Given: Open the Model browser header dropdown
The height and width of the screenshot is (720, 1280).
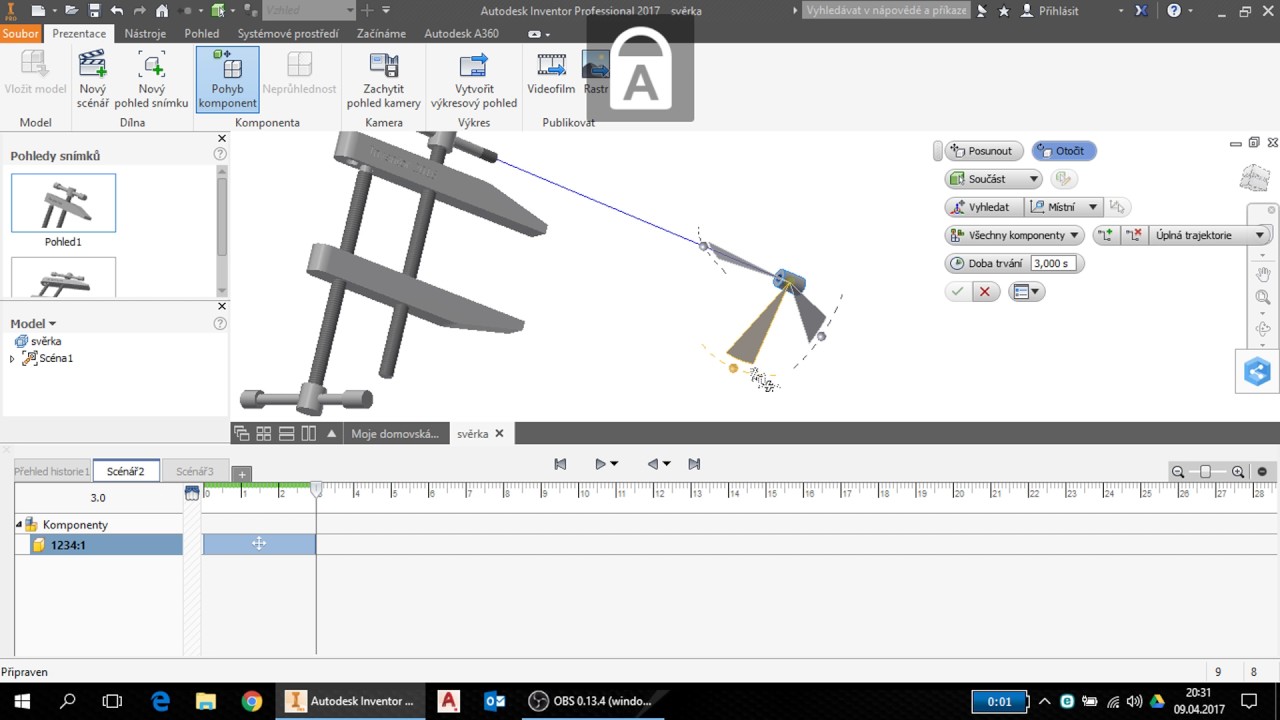Looking at the screenshot, I should [33, 323].
